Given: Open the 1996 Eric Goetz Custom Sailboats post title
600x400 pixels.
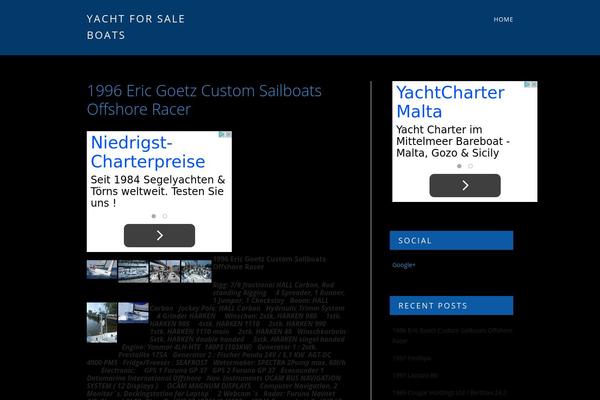Looking at the screenshot, I should coord(204,100).
